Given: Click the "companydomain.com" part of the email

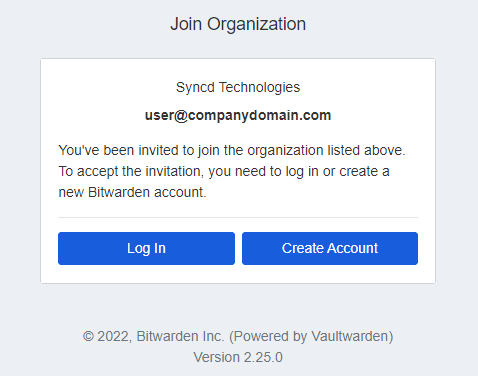Looking at the screenshot, I should (260, 116).
